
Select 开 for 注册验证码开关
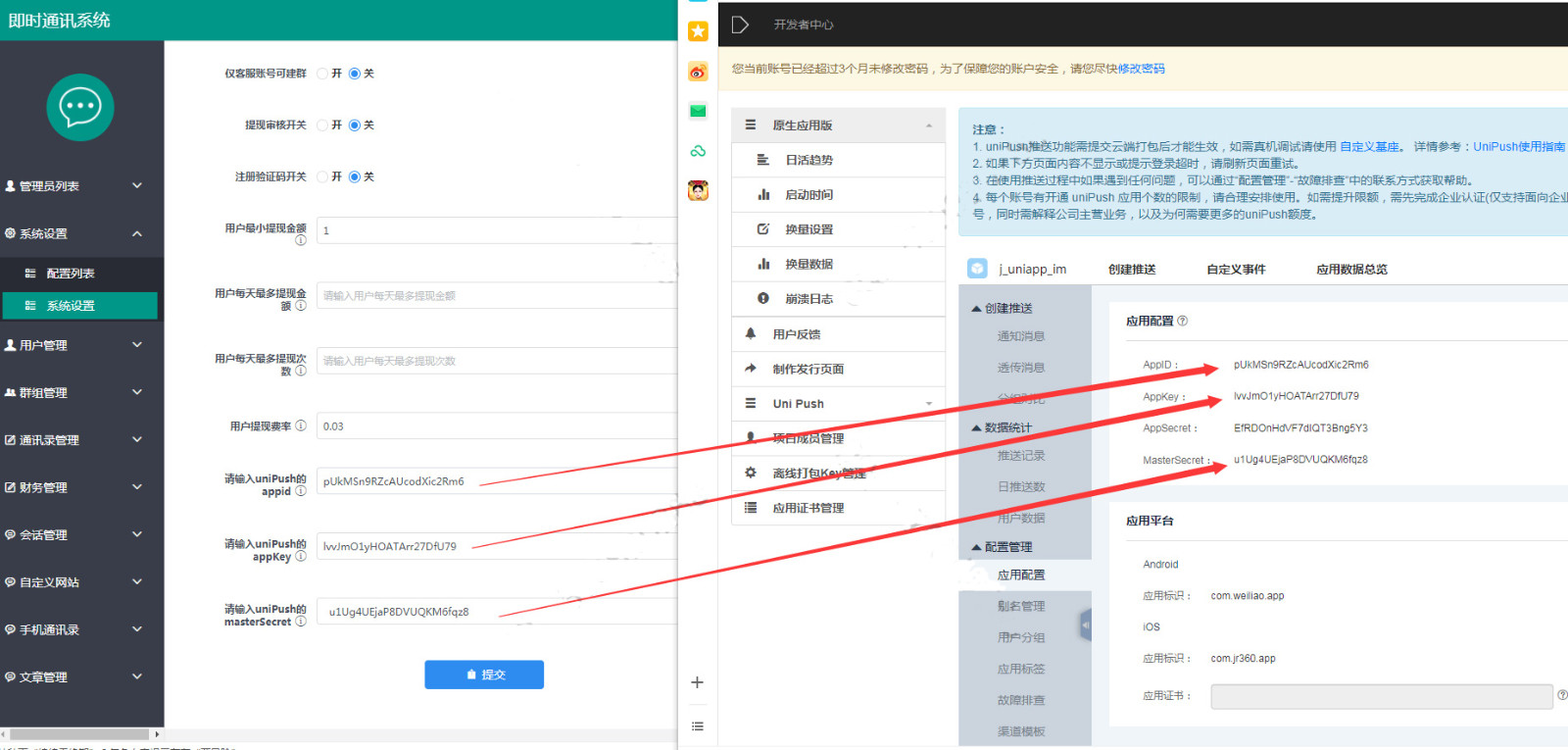[322, 176]
